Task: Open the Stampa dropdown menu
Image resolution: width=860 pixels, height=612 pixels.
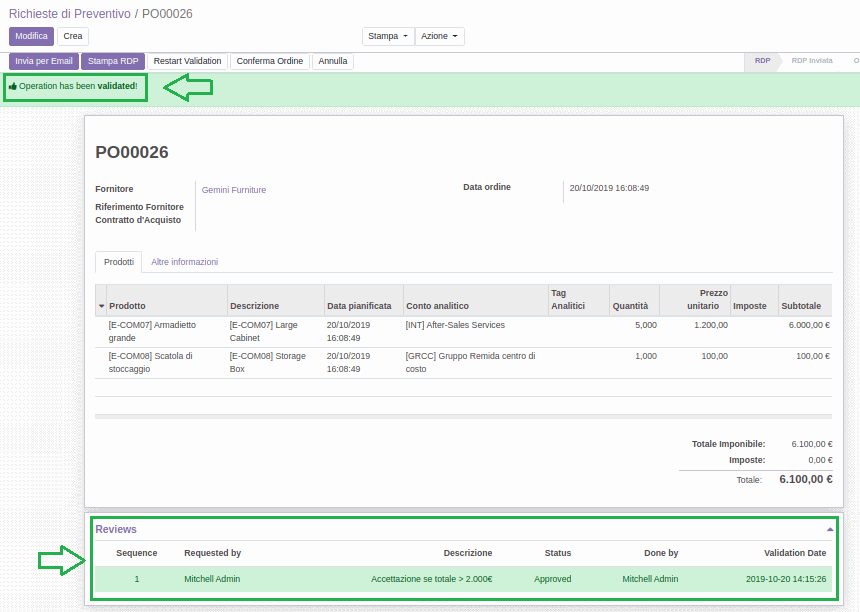Action: click(x=387, y=35)
